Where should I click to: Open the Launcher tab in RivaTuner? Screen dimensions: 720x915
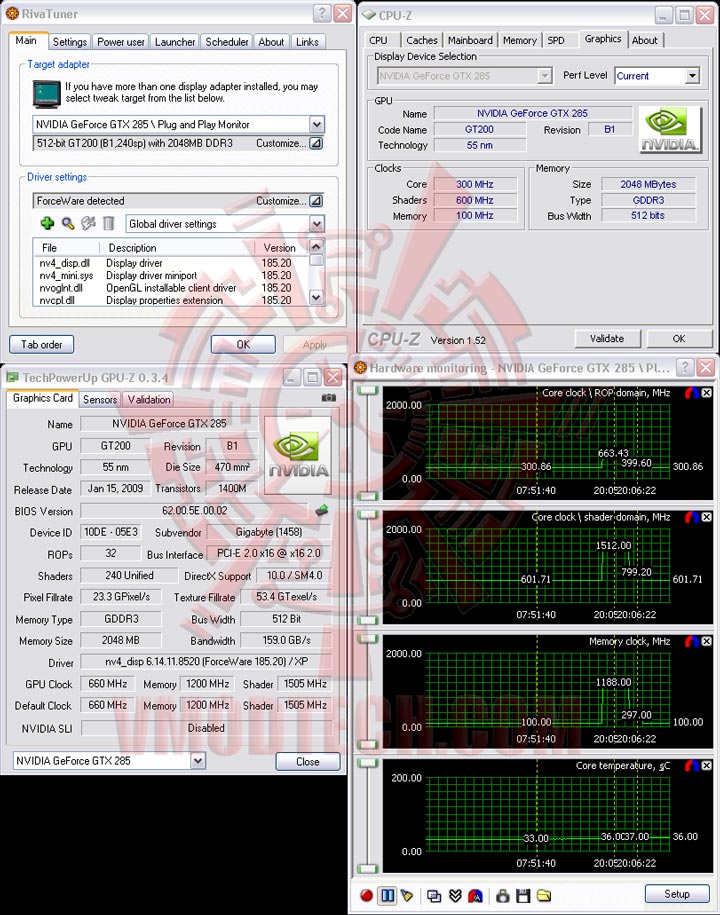tap(175, 42)
